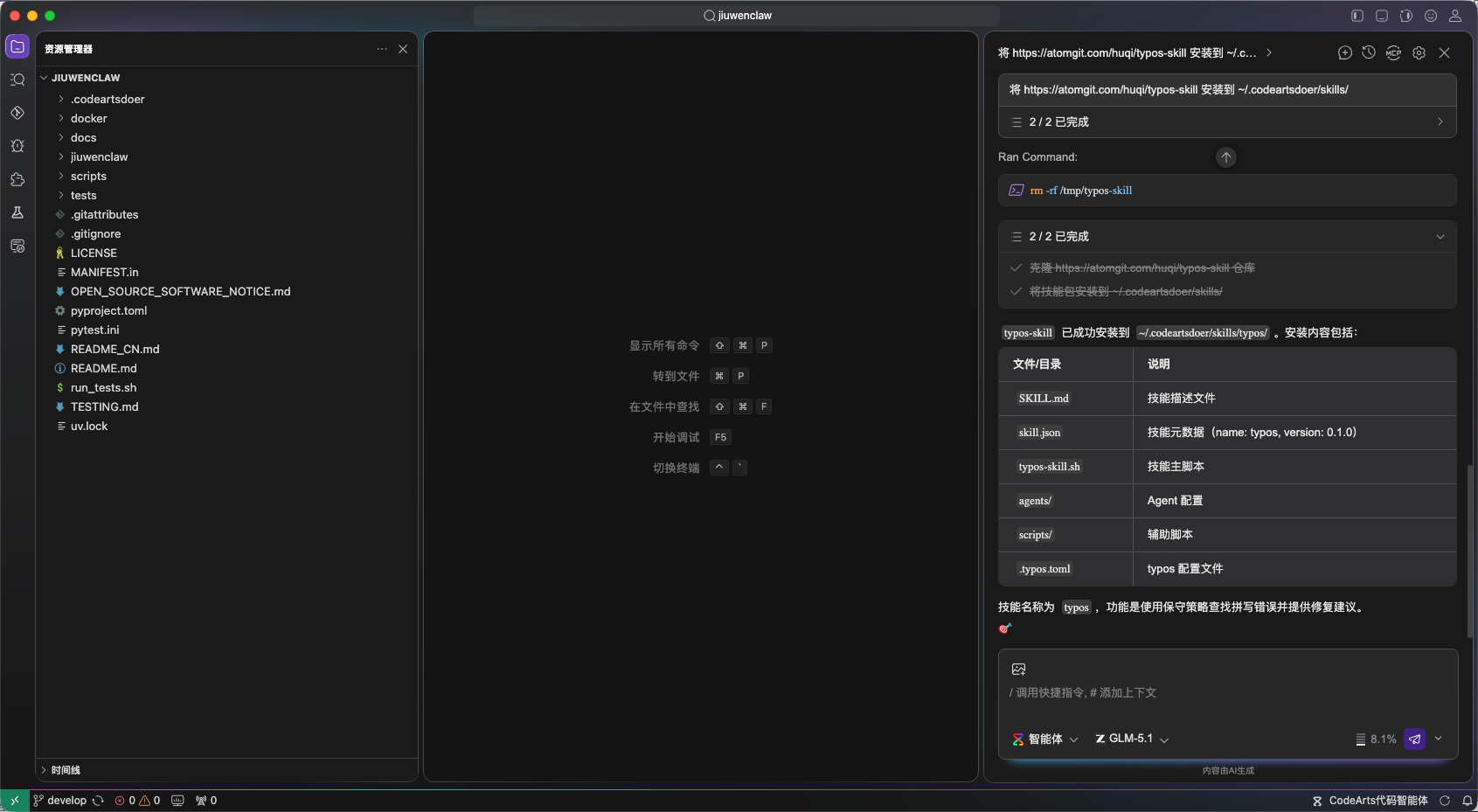Screen dimensions: 1478x812
Task: Expand the .codeartsdoer folder
Action: click(226, 100)
